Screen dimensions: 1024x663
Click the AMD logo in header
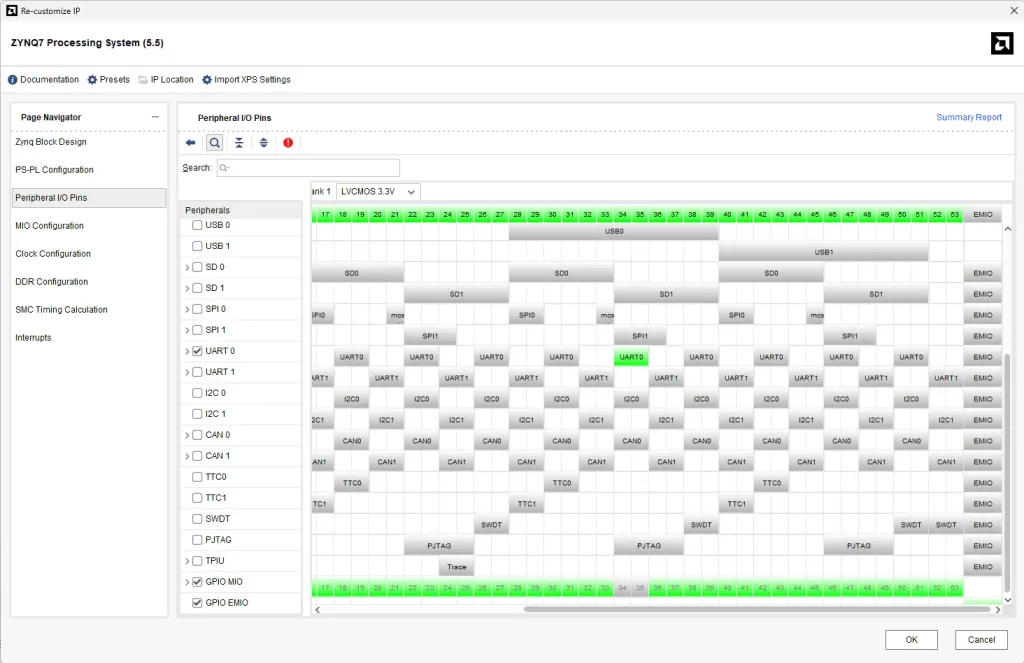pos(1002,44)
